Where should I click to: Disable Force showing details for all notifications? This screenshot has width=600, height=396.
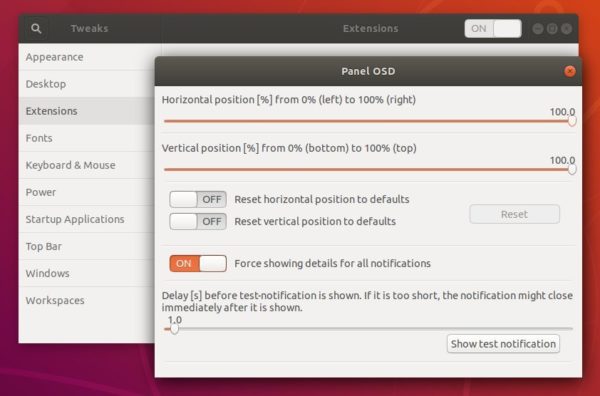click(198, 263)
